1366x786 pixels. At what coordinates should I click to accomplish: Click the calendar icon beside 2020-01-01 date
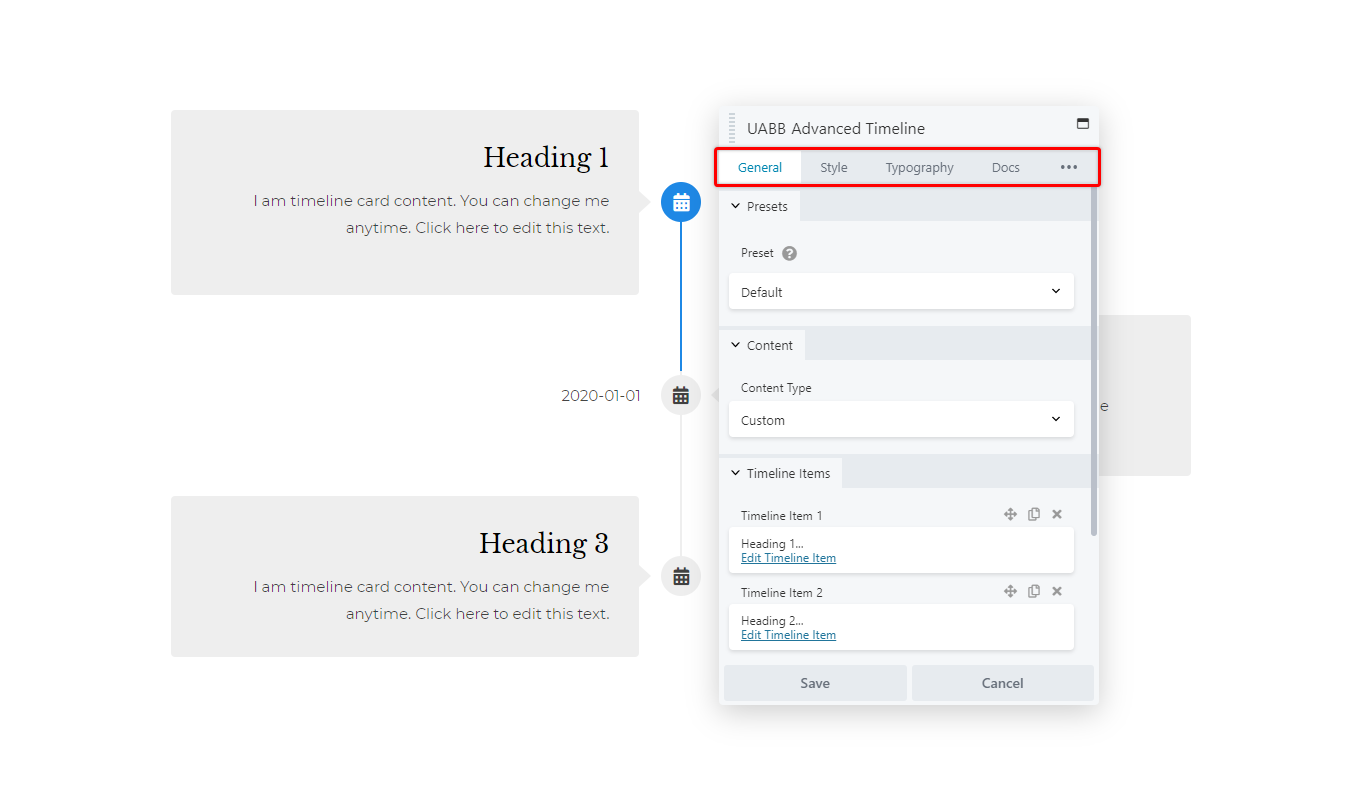(x=681, y=395)
